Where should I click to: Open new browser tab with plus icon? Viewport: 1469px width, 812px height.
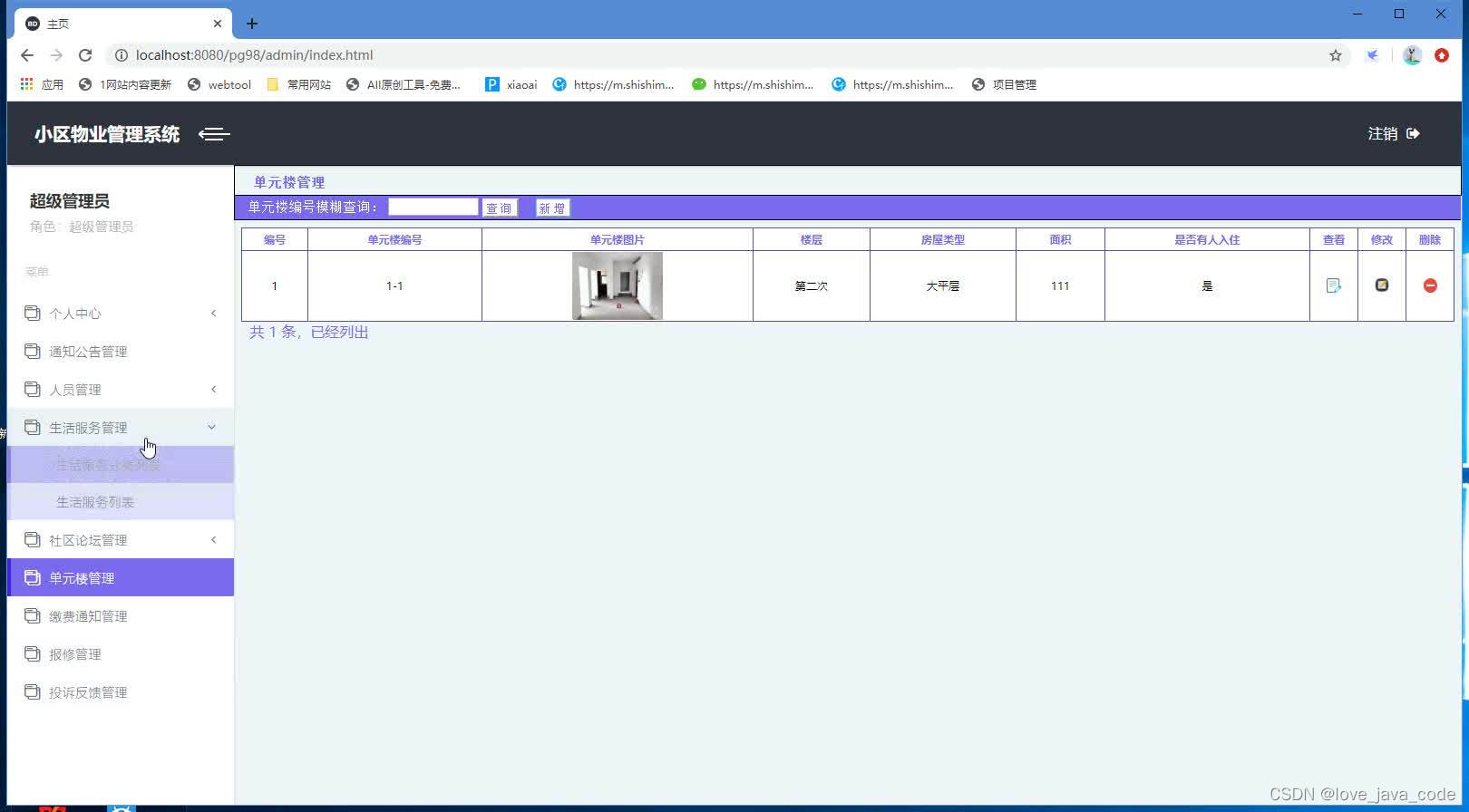(x=252, y=24)
